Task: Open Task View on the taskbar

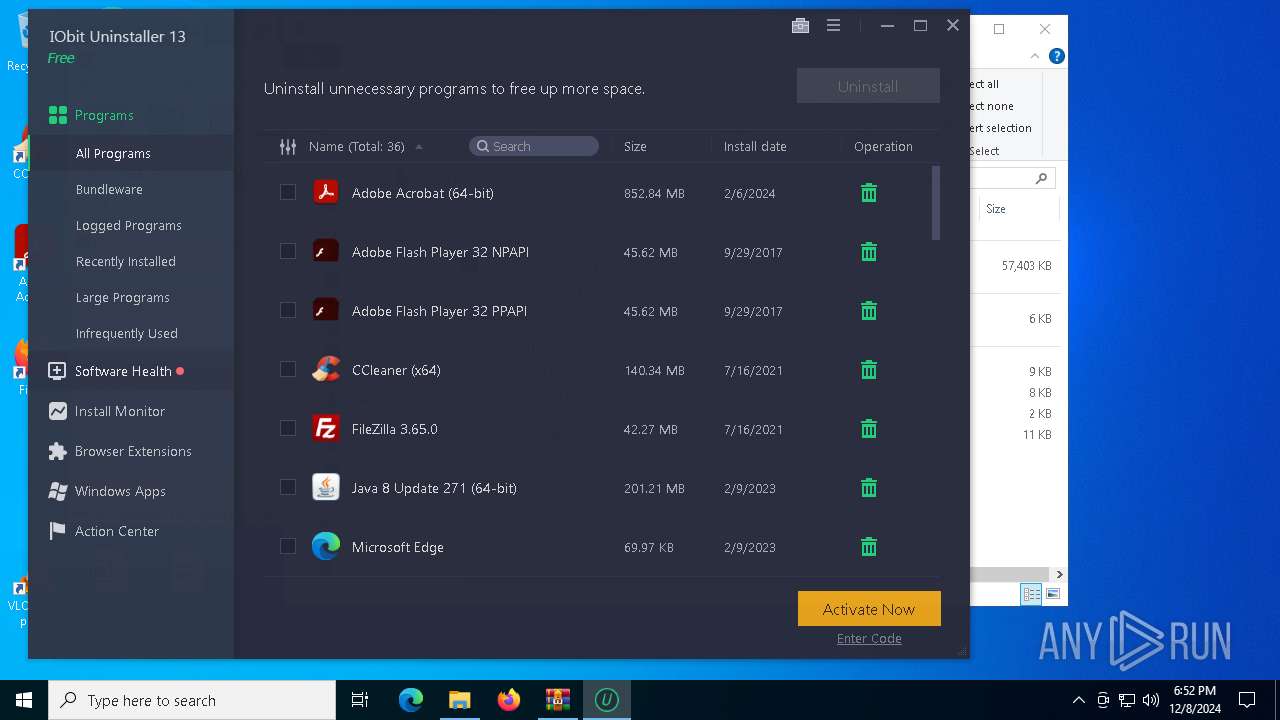Action: coord(360,700)
